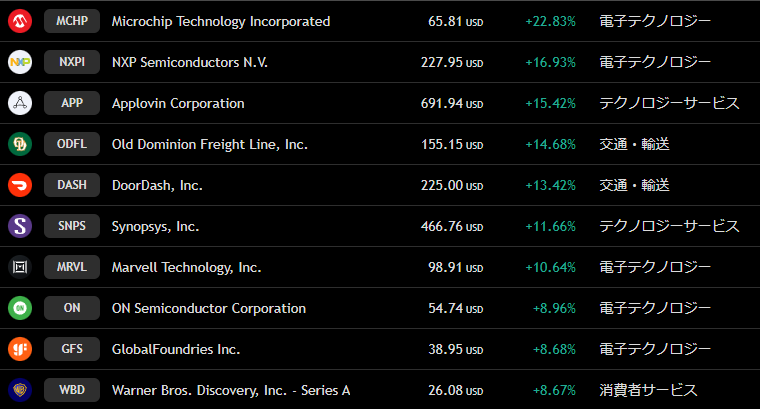Image resolution: width=760 pixels, height=409 pixels.
Task: Click the Applovin logo icon
Action: pyautogui.click(x=20, y=103)
